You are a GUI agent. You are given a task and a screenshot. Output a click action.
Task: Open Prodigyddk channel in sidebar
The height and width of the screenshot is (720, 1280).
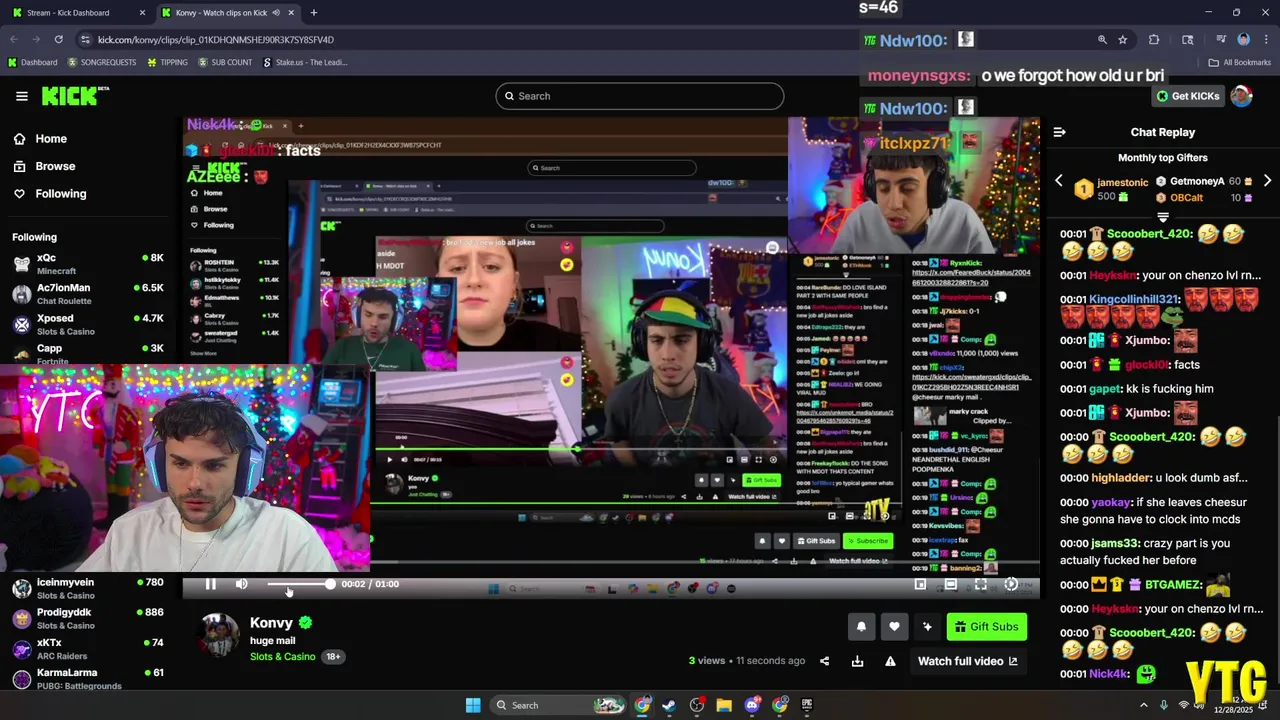coord(87,618)
